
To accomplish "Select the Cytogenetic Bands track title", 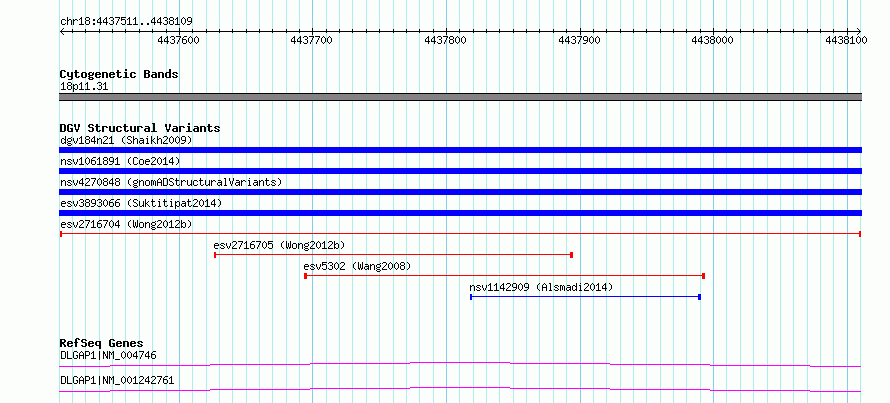I will [119, 74].
